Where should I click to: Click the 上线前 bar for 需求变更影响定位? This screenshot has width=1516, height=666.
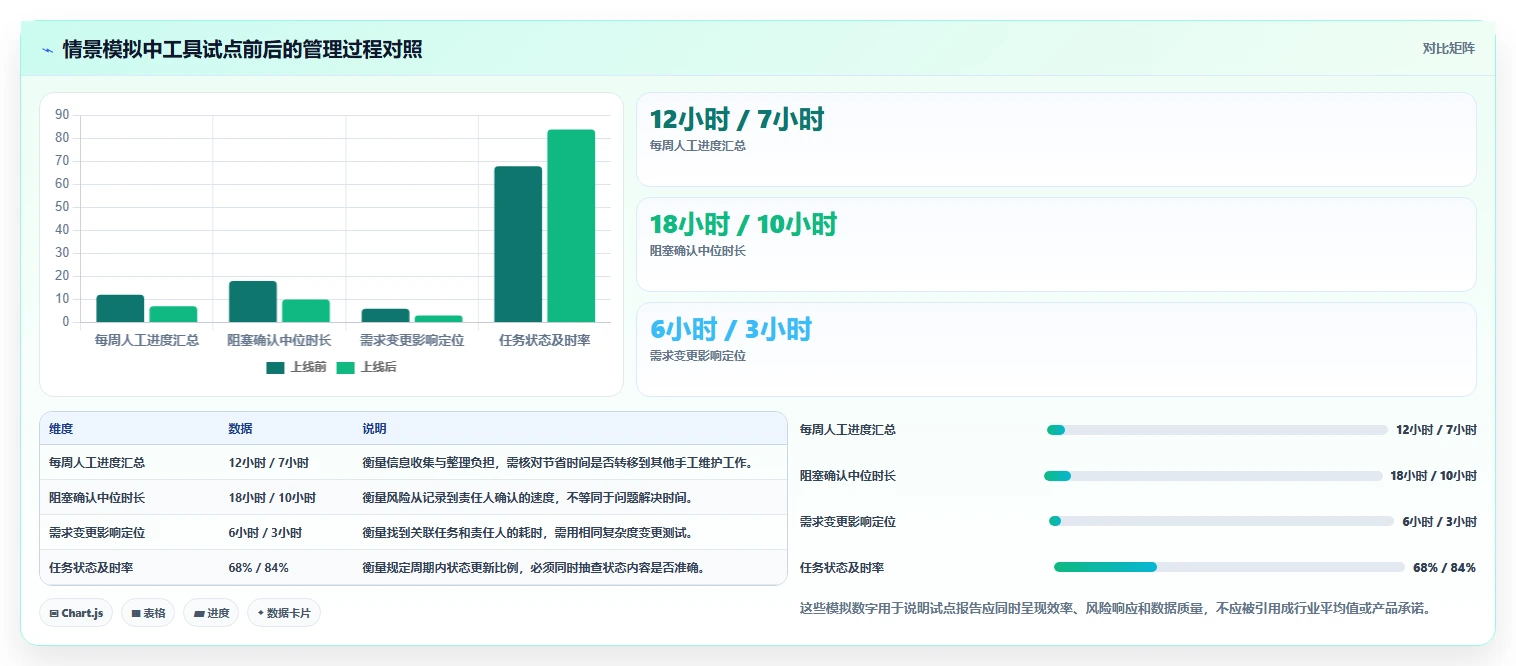tap(385, 315)
